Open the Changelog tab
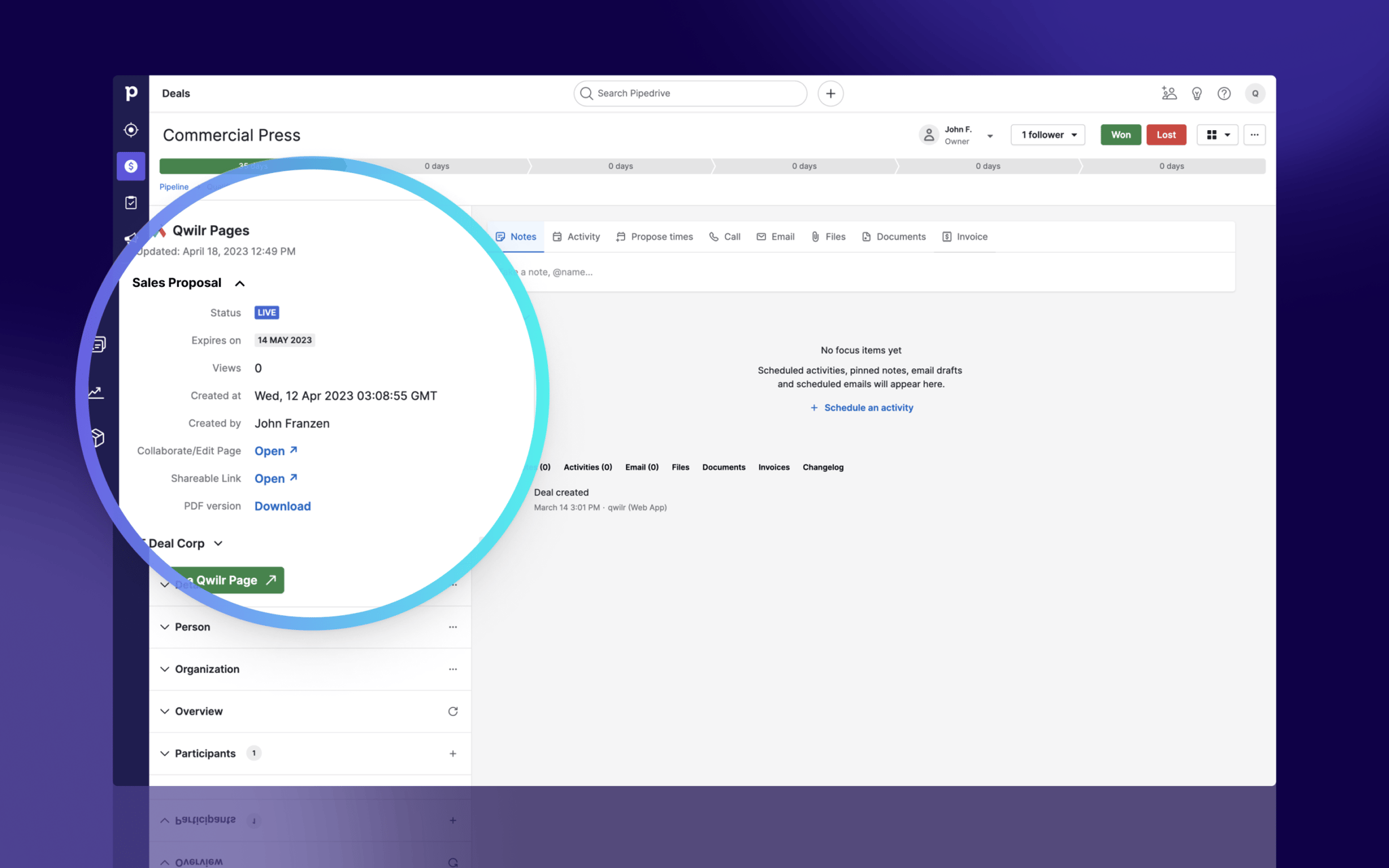The image size is (1389, 868). click(823, 467)
